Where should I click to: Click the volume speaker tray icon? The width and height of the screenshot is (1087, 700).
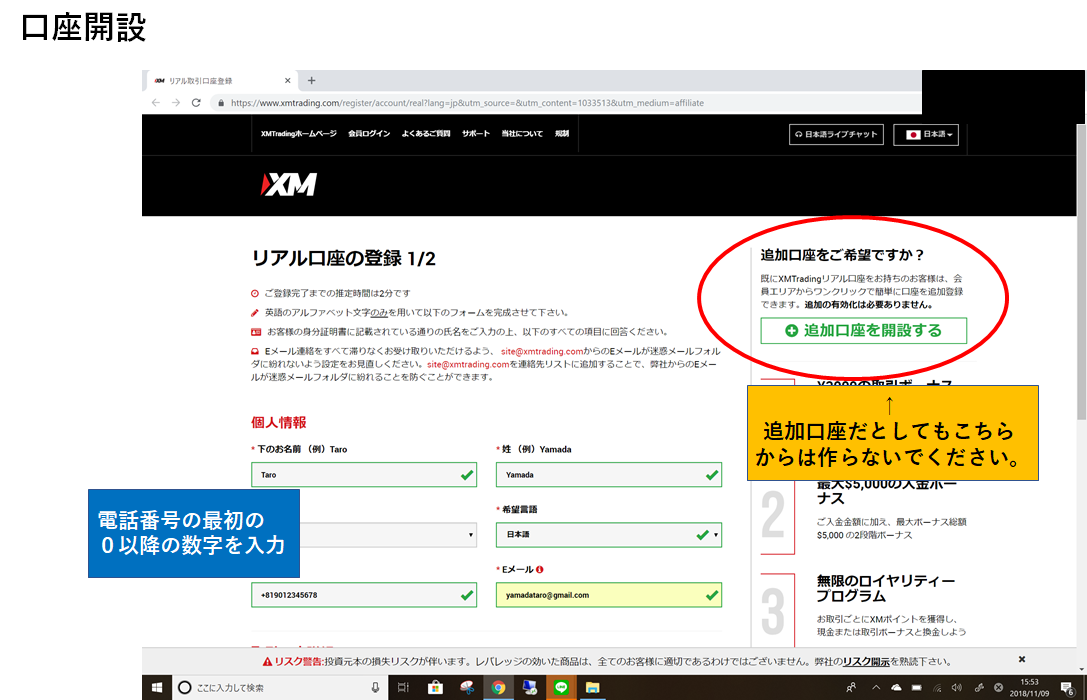[x=957, y=688]
